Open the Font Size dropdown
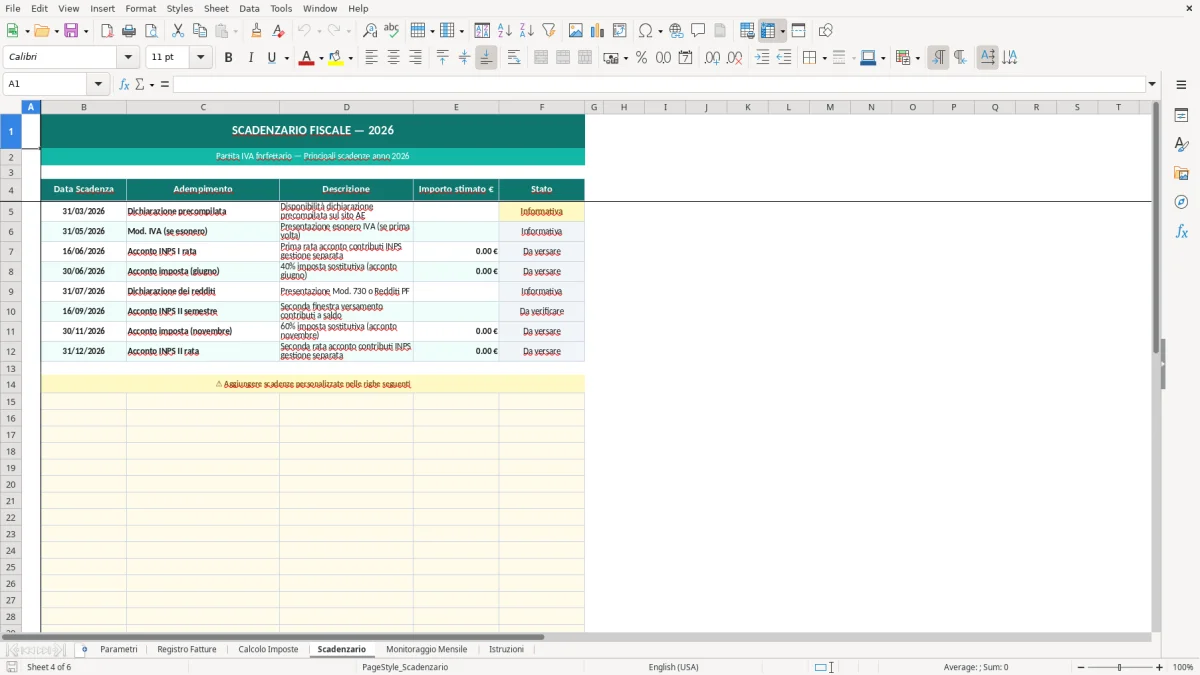1200x675 pixels. pyautogui.click(x=201, y=58)
